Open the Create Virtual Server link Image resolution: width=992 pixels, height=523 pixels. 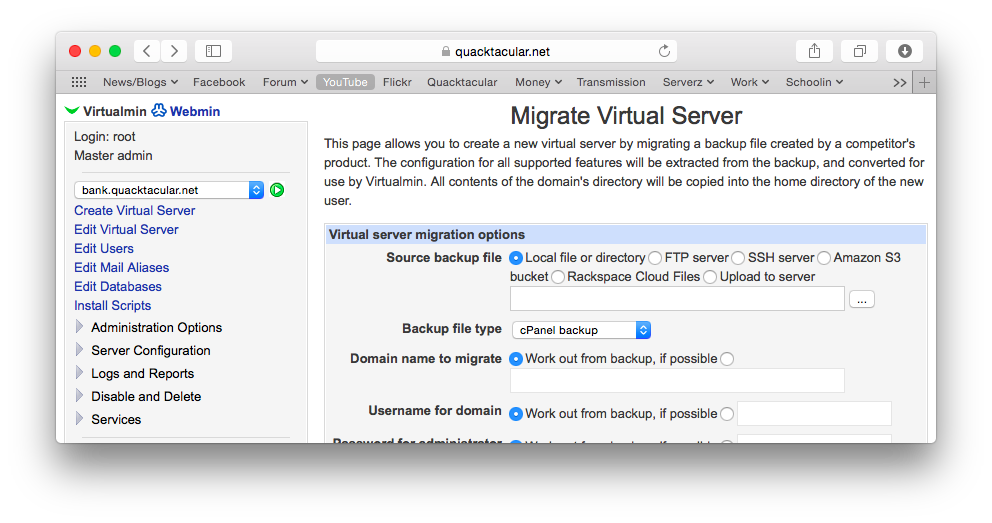click(x=135, y=211)
